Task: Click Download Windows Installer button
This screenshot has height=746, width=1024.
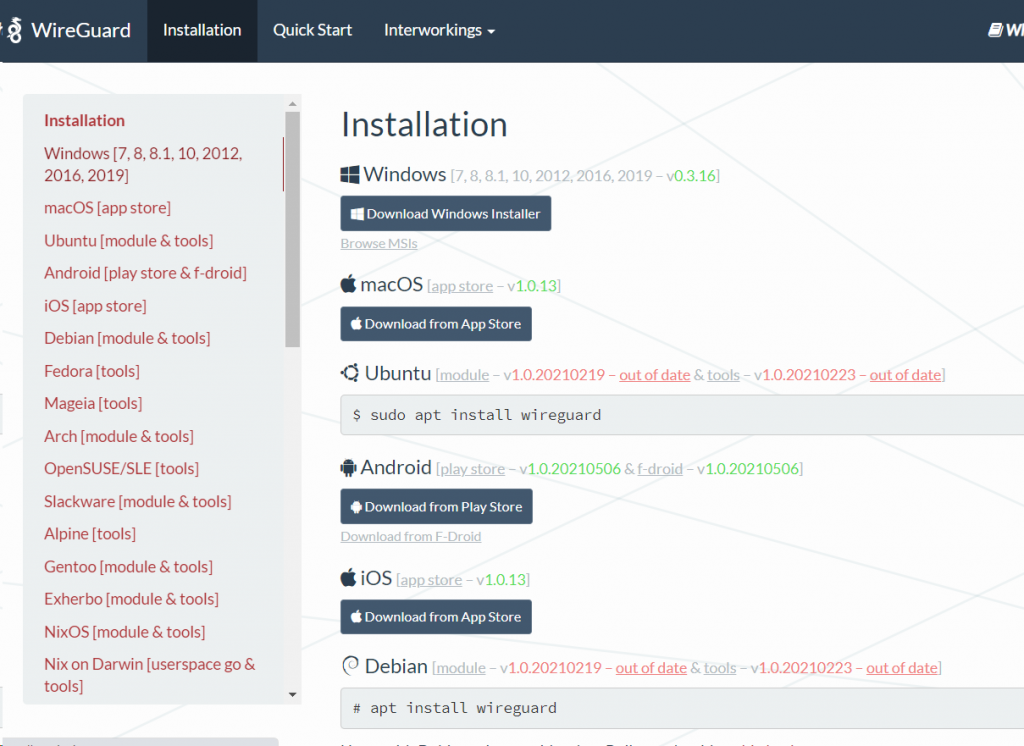Action: coord(445,214)
